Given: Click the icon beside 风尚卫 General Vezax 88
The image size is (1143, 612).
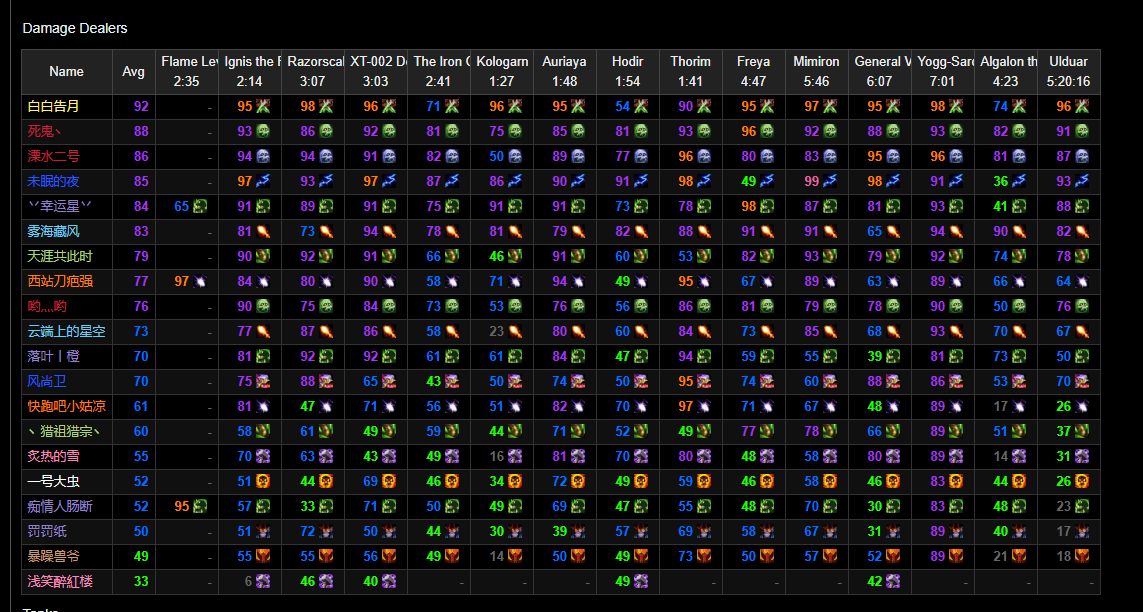Looking at the screenshot, I should [x=894, y=381].
